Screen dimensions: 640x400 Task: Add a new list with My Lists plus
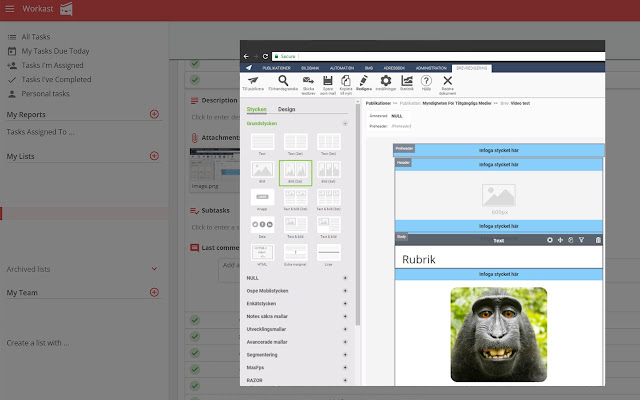[154, 156]
